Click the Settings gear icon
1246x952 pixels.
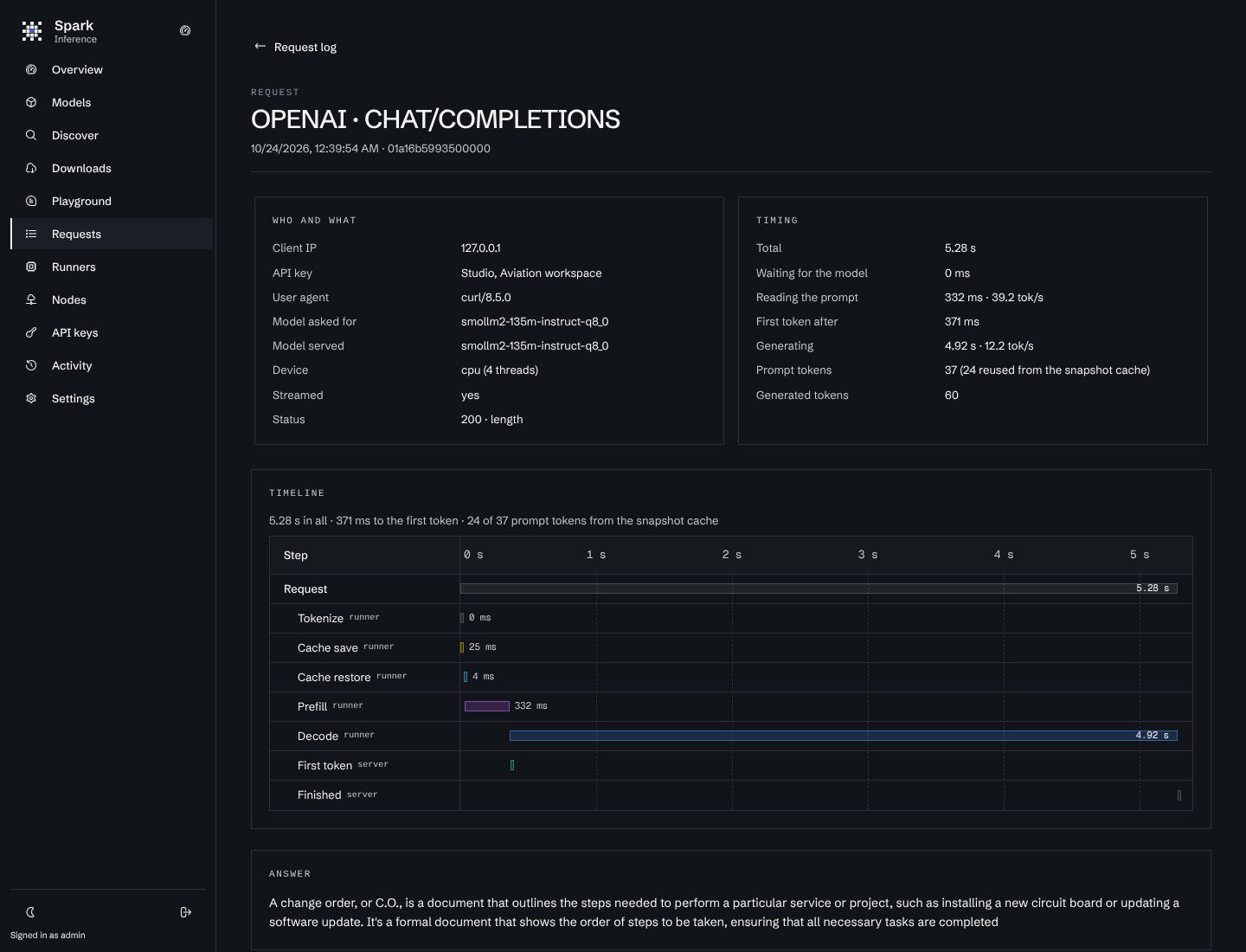pyautogui.click(x=31, y=398)
